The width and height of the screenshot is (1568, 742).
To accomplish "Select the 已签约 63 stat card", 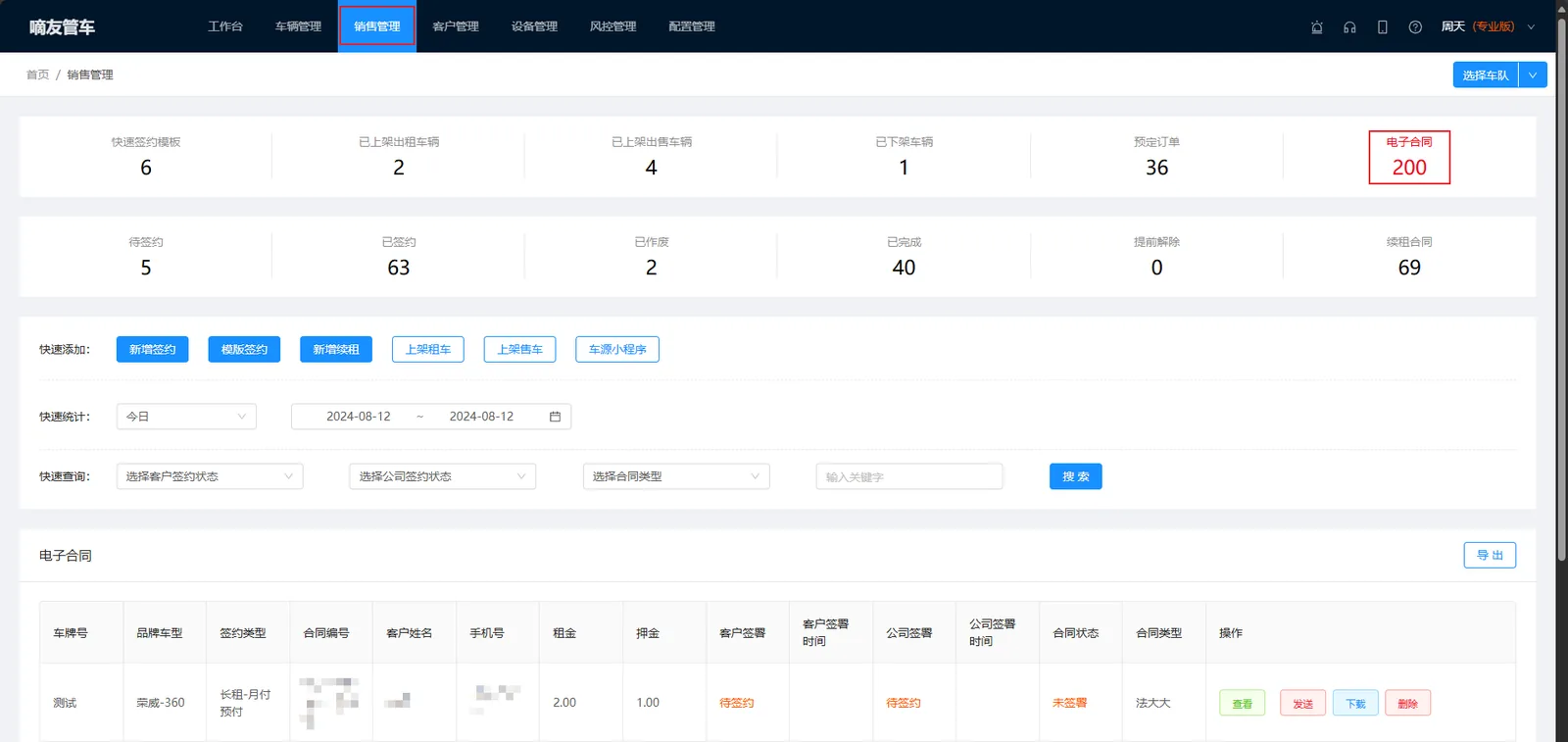I will click(399, 257).
